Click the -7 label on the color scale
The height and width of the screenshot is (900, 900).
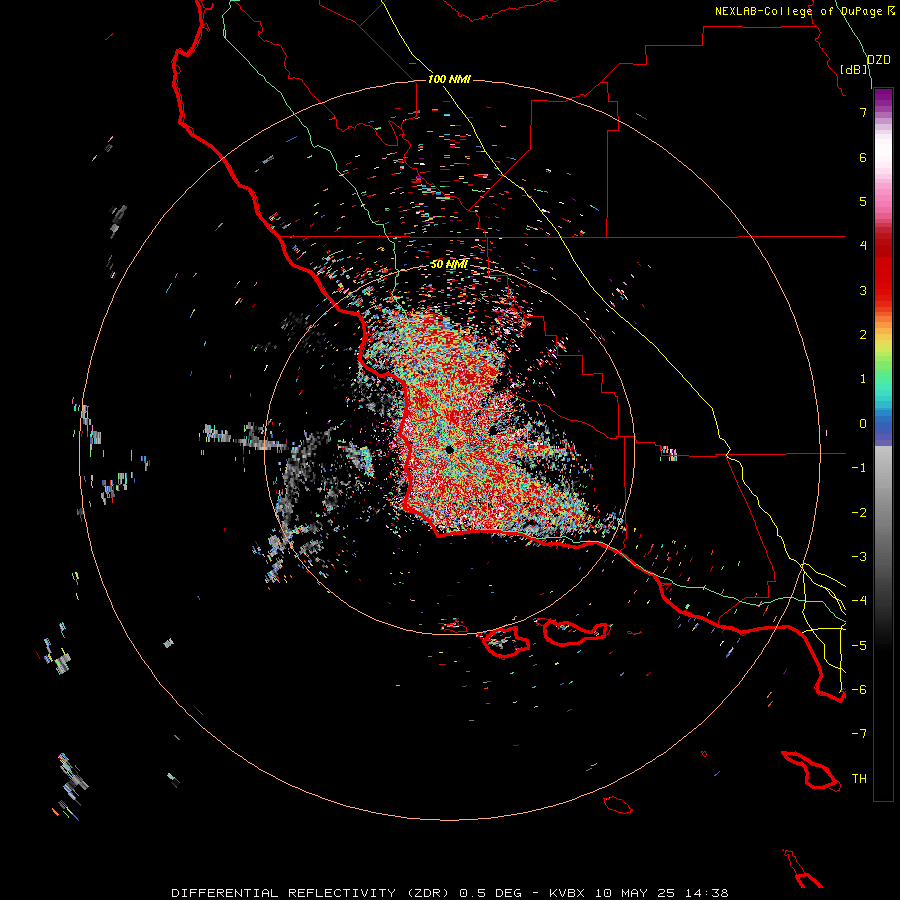pyautogui.click(x=859, y=734)
